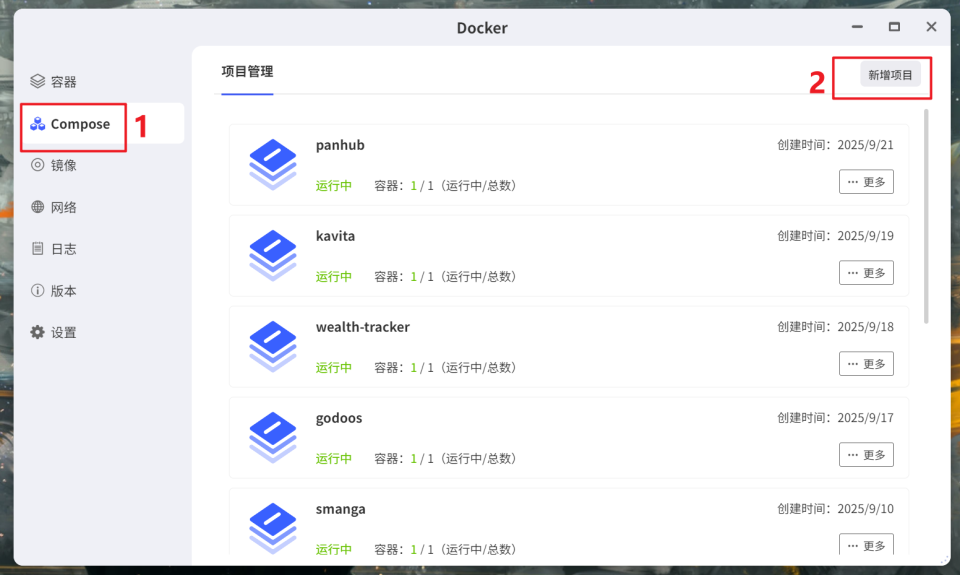Open 更多 menu for panhub
Image resolution: width=960 pixels, height=575 pixels.
coord(866,182)
